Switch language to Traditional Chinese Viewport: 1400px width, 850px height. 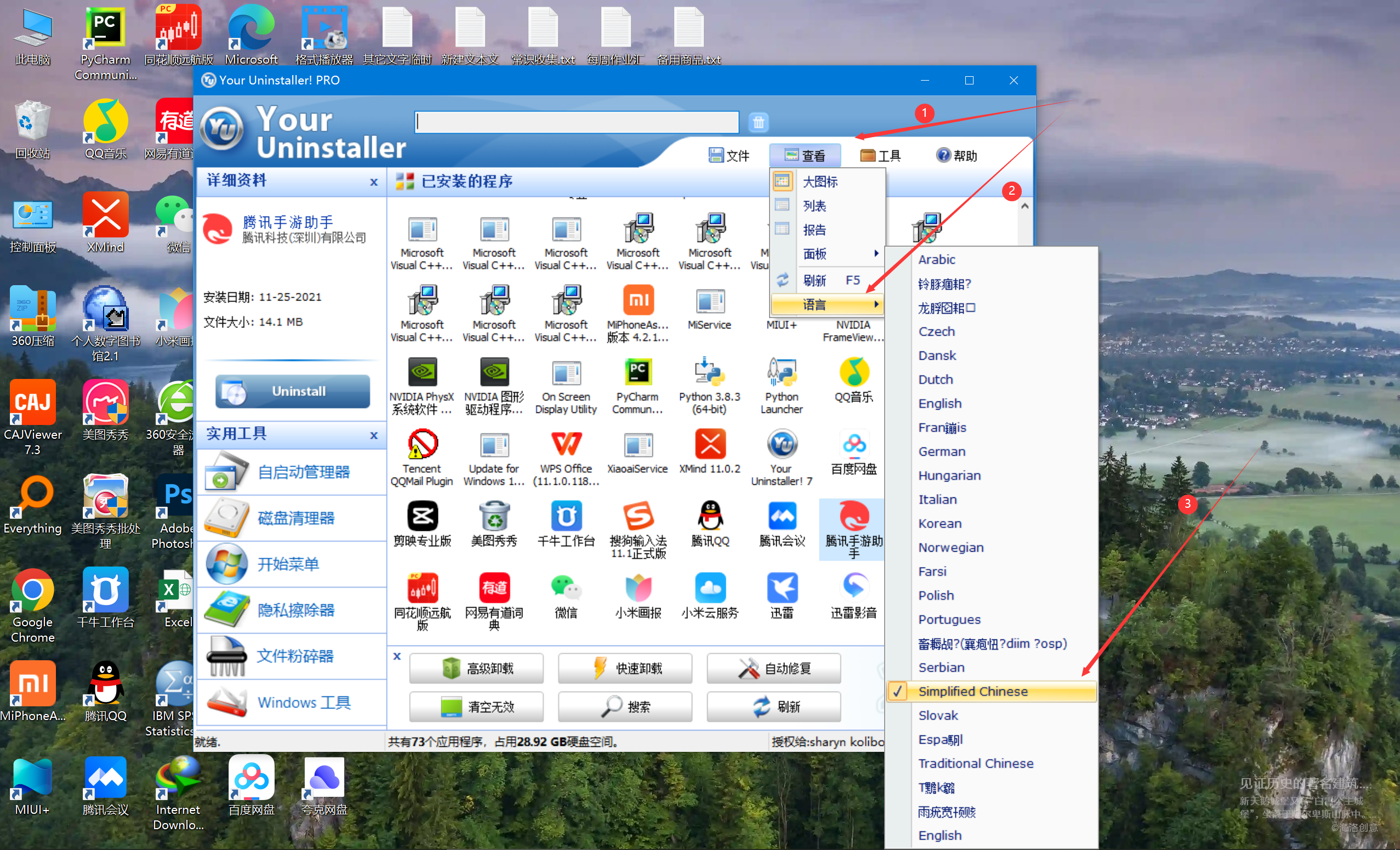(976, 763)
